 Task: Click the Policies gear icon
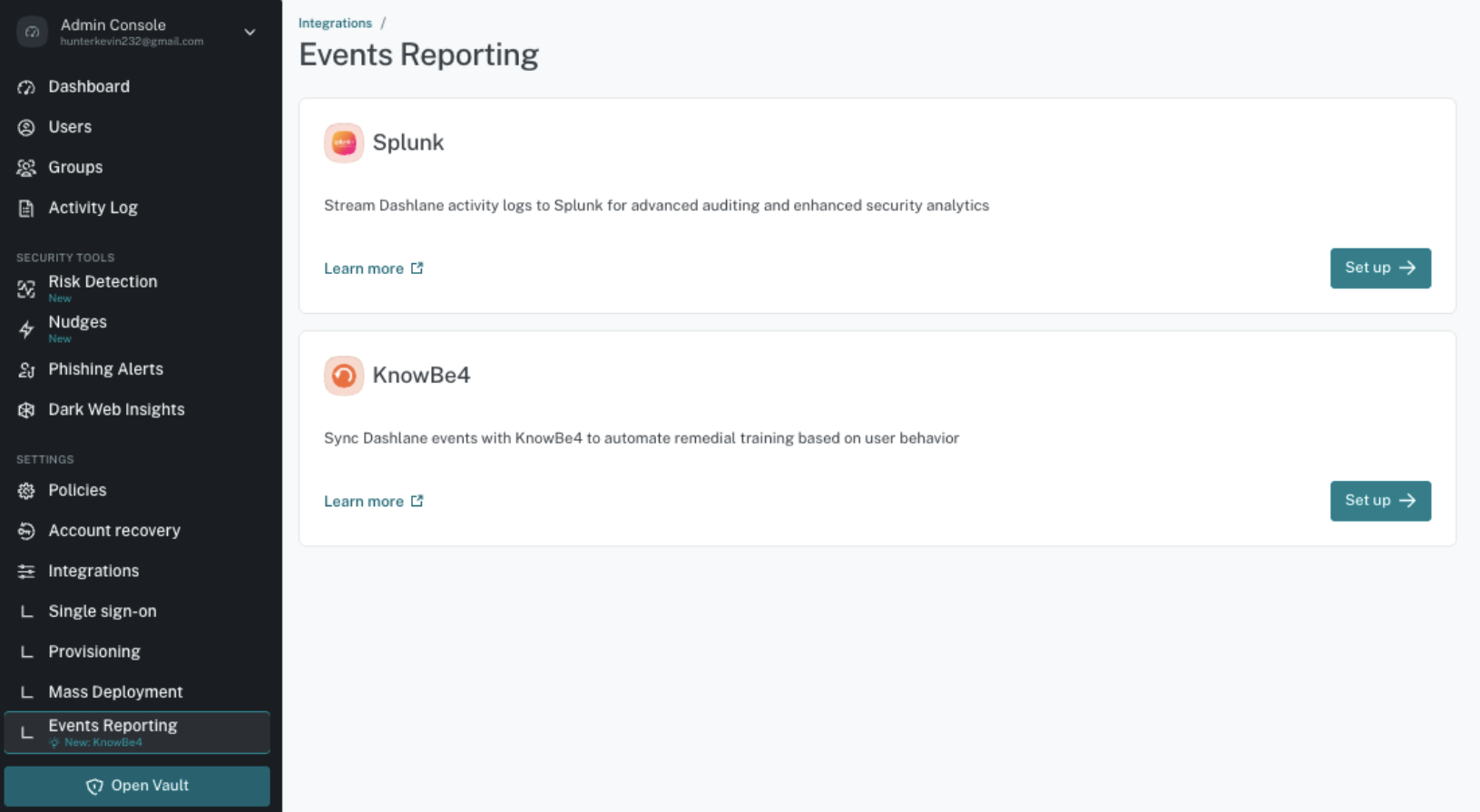(x=26, y=491)
